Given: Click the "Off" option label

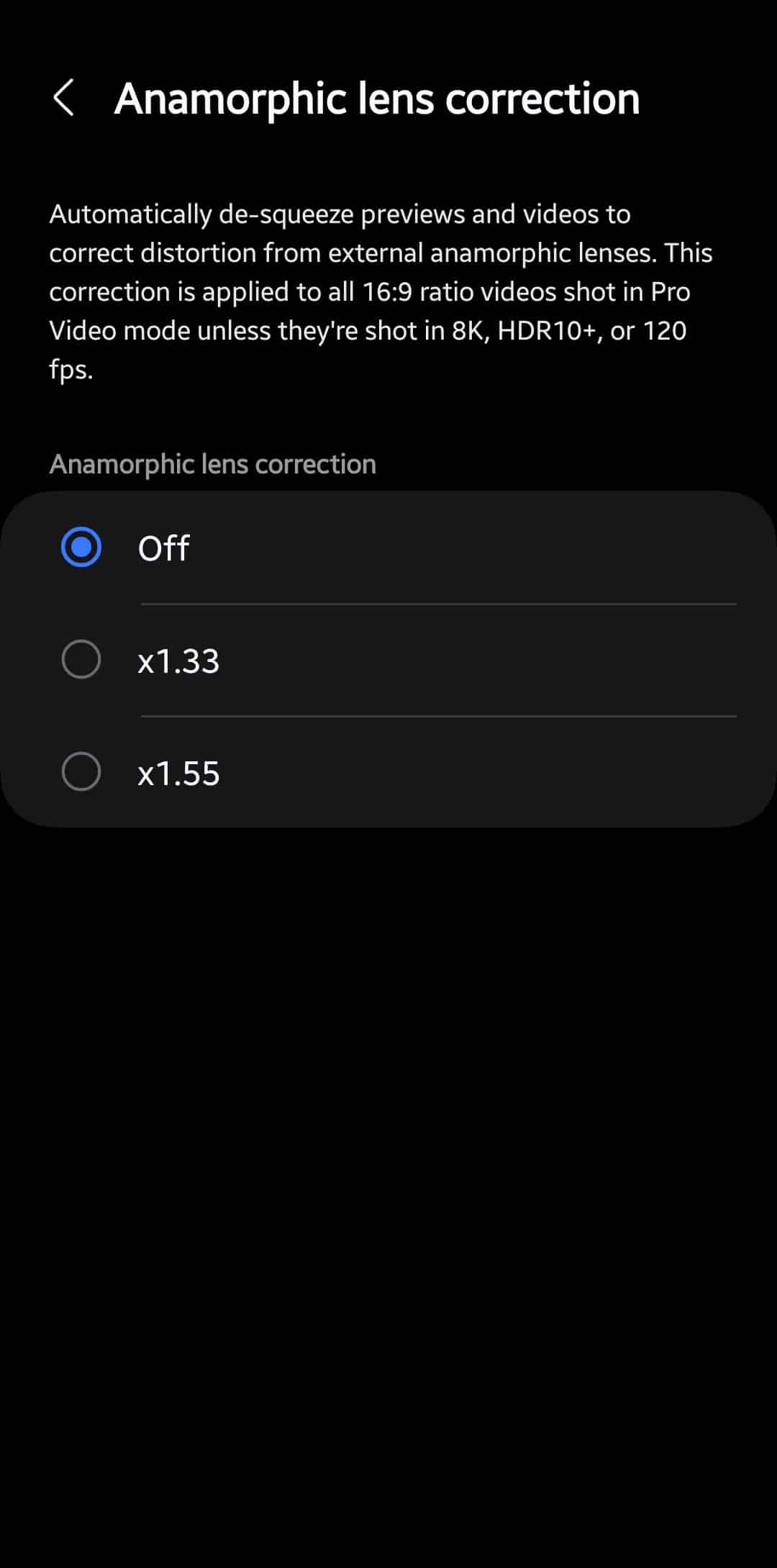Looking at the screenshot, I should click(x=163, y=548).
